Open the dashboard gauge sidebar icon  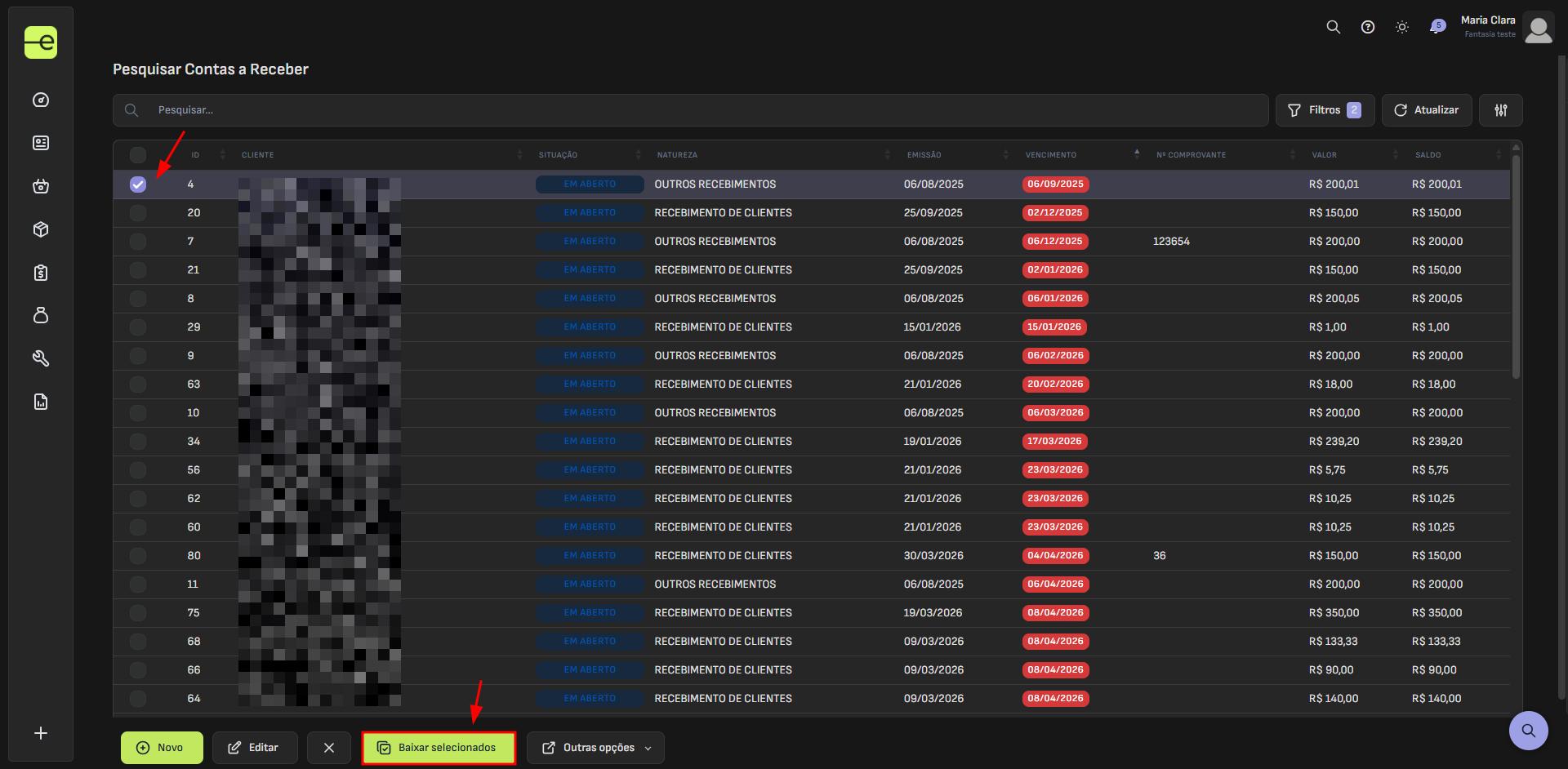pyautogui.click(x=41, y=100)
